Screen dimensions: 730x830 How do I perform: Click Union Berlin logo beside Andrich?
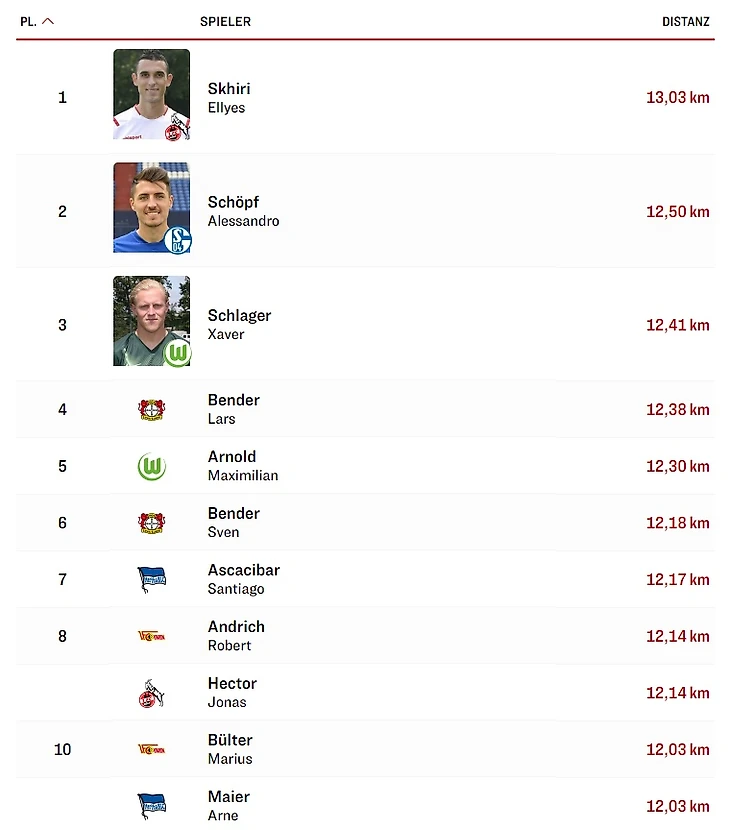pos(151,636)
